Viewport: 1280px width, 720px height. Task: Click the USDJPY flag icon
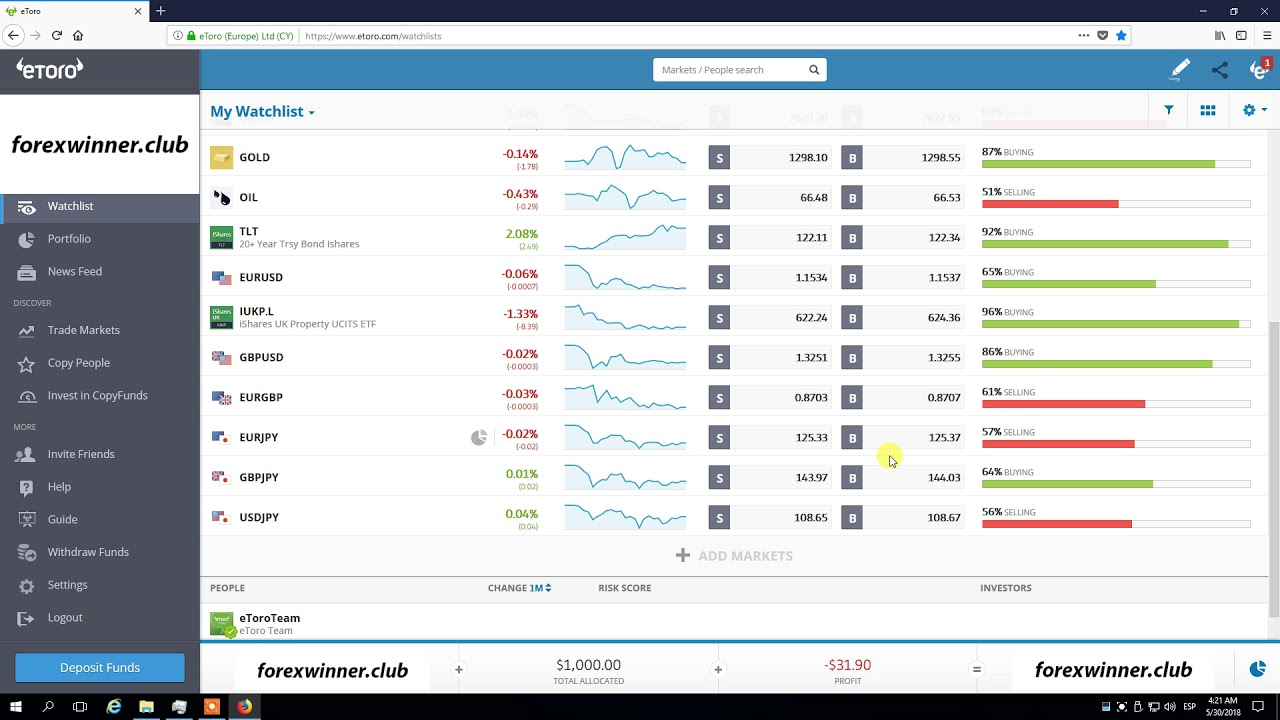coord(221,517)
